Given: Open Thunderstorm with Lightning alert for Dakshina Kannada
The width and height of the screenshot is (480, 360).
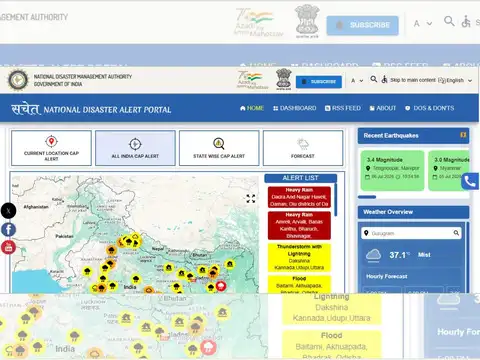Looking at the screenshot, I should tap(299, 257).
